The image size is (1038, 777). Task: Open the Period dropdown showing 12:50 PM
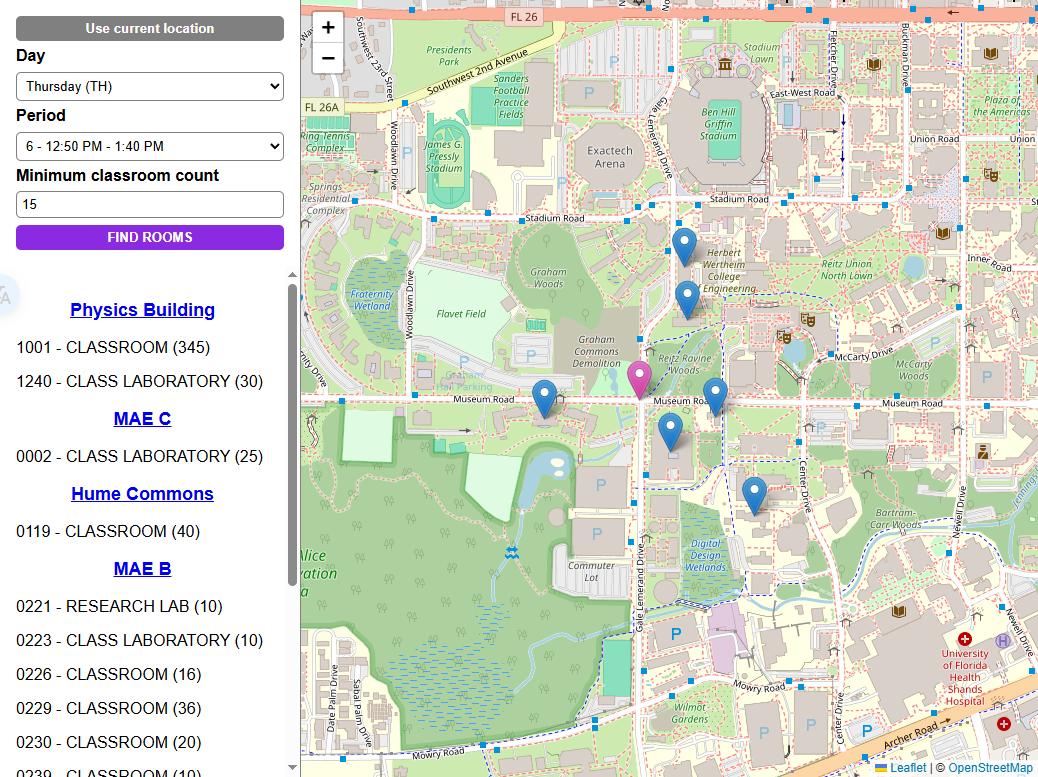pyautogui.click(x=150, y=146)
